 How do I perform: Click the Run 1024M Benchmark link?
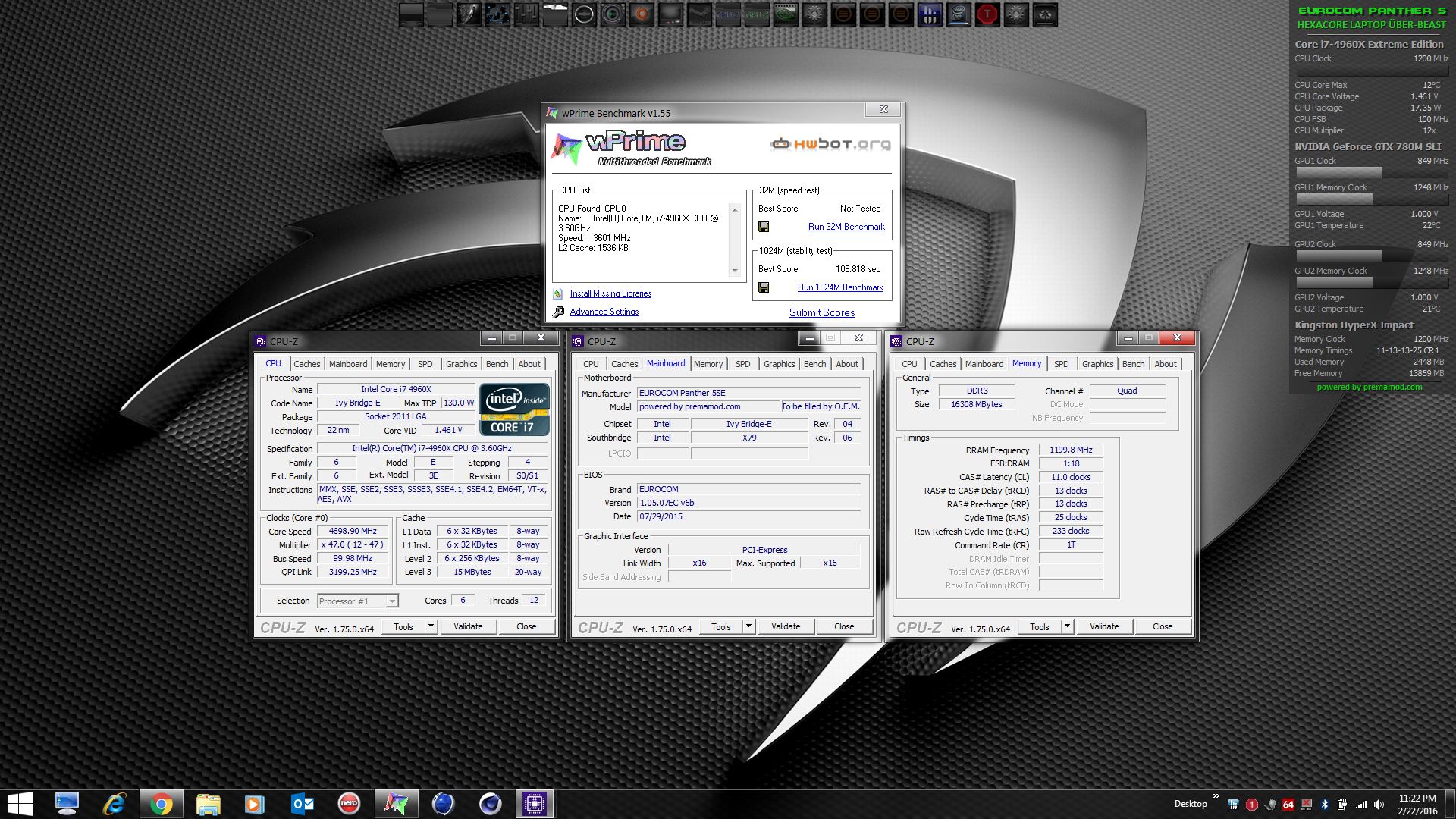coord(840,287)
